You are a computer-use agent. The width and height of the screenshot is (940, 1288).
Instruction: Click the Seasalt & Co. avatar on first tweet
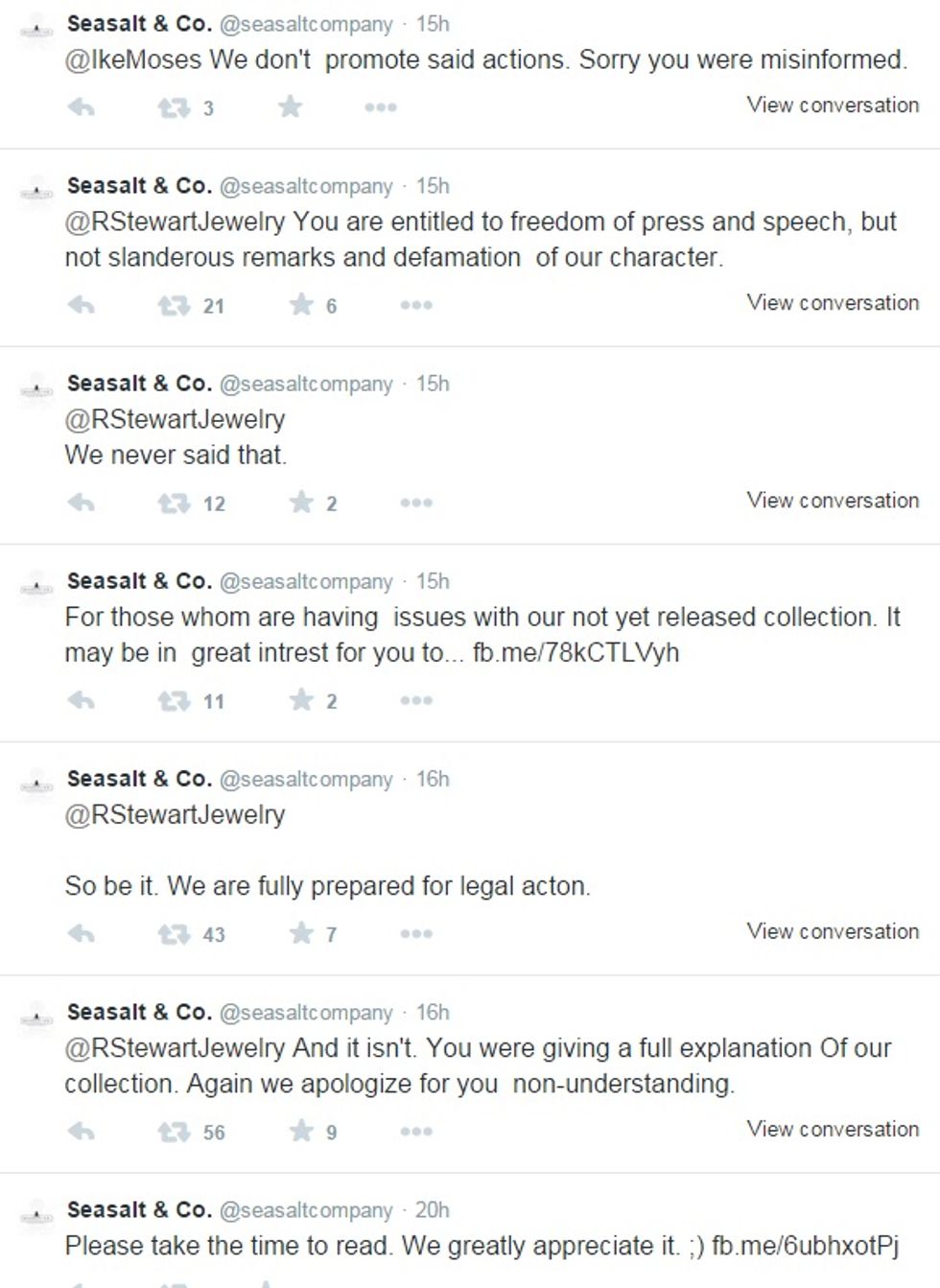tap(36, 32)
